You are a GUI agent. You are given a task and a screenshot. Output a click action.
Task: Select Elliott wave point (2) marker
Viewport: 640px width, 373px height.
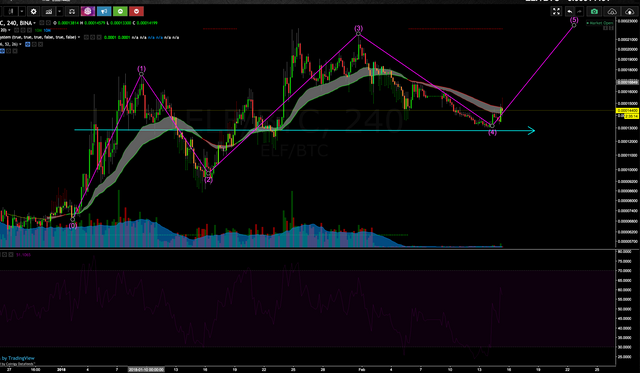(208, 173)
